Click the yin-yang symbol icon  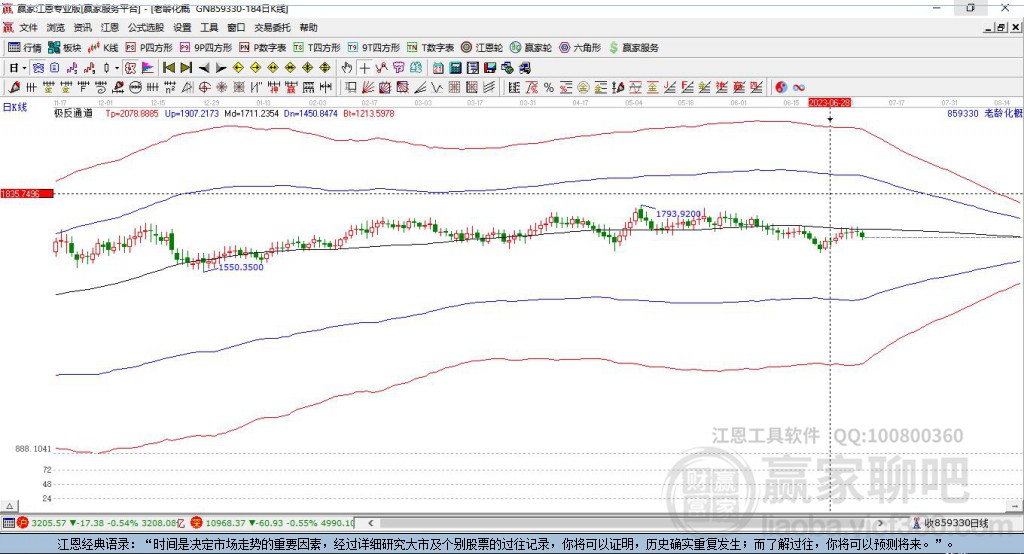point(781,87)
